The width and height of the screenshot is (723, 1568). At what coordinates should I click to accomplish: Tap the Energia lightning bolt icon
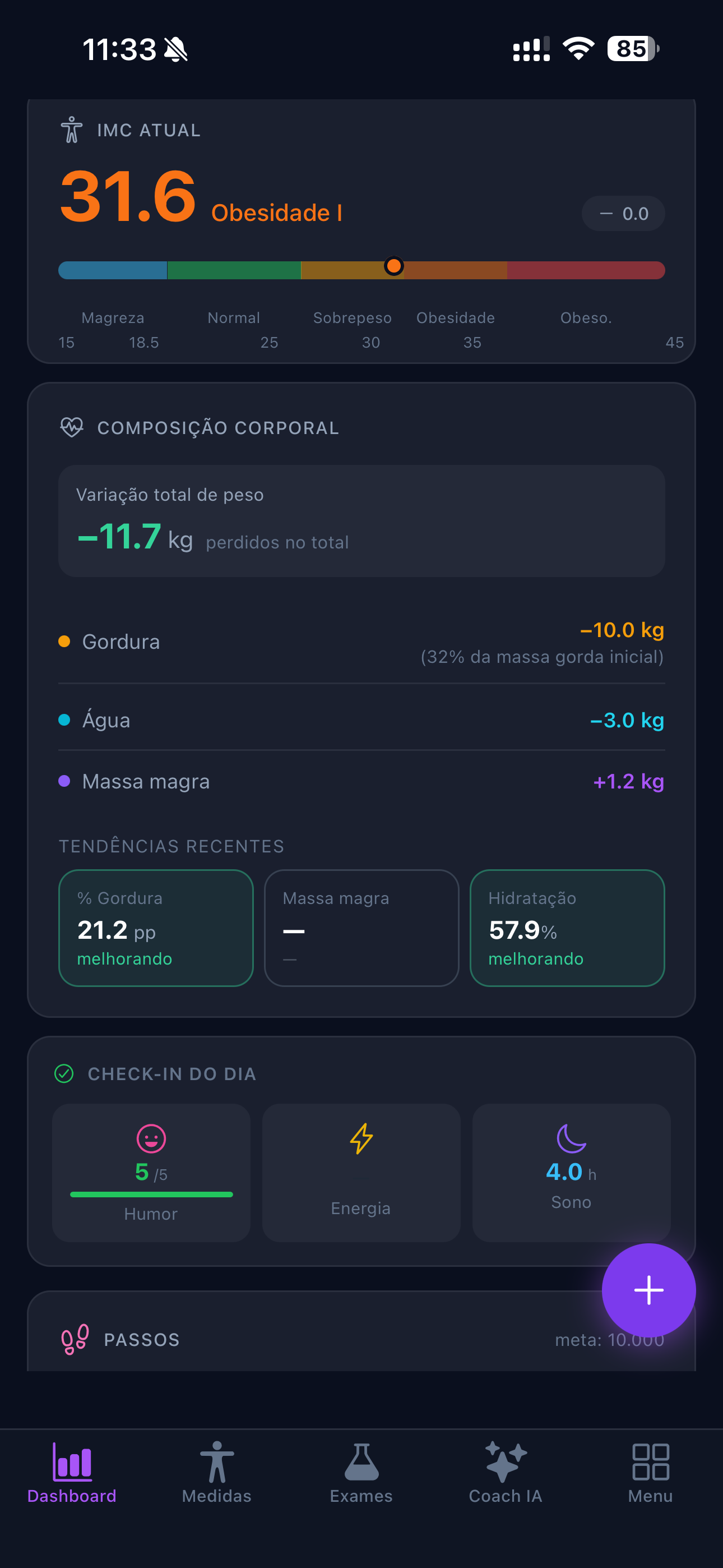[x=361, y=1138]
